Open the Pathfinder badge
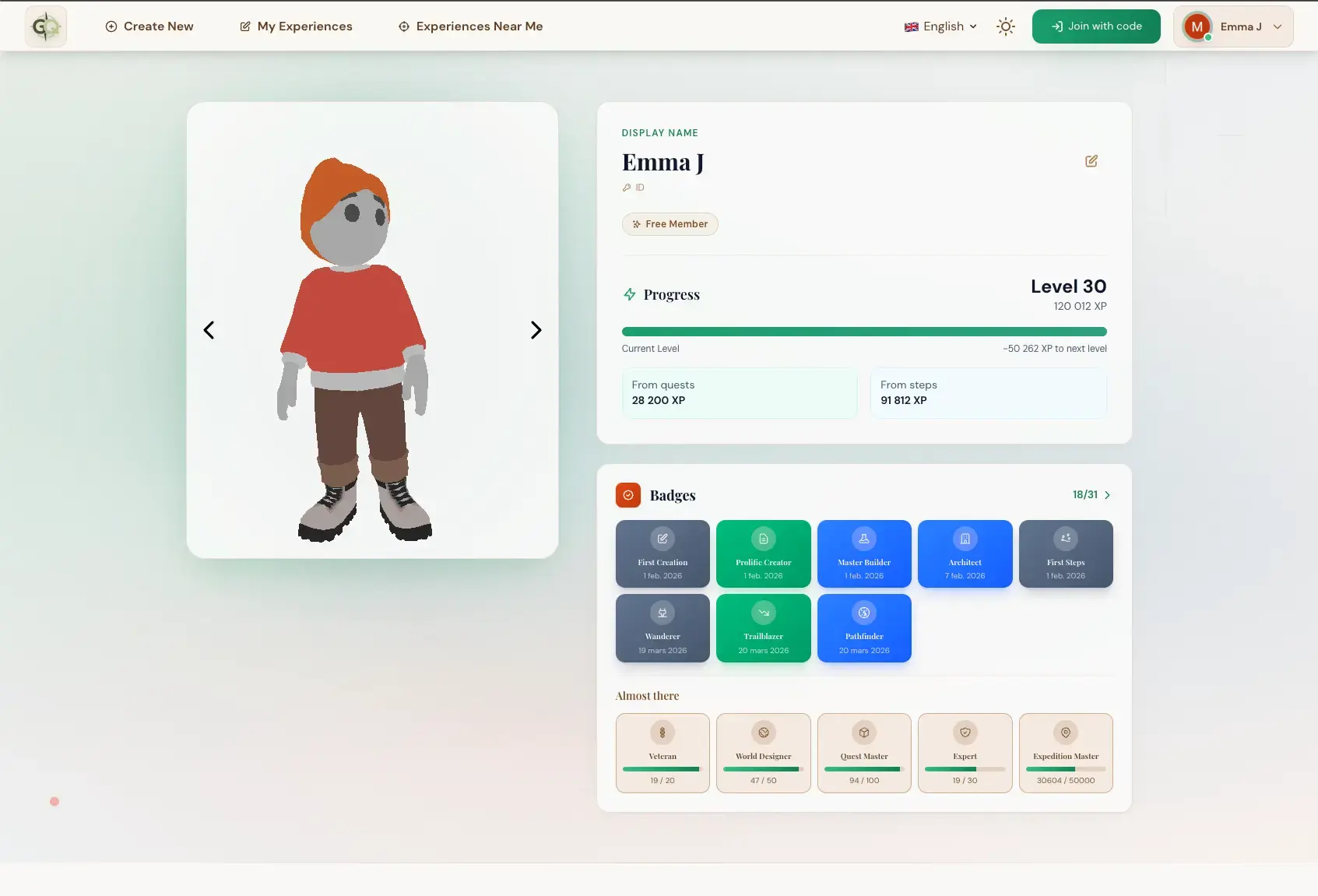This screenshot has height=896, width=1318. tap(864, 628)
